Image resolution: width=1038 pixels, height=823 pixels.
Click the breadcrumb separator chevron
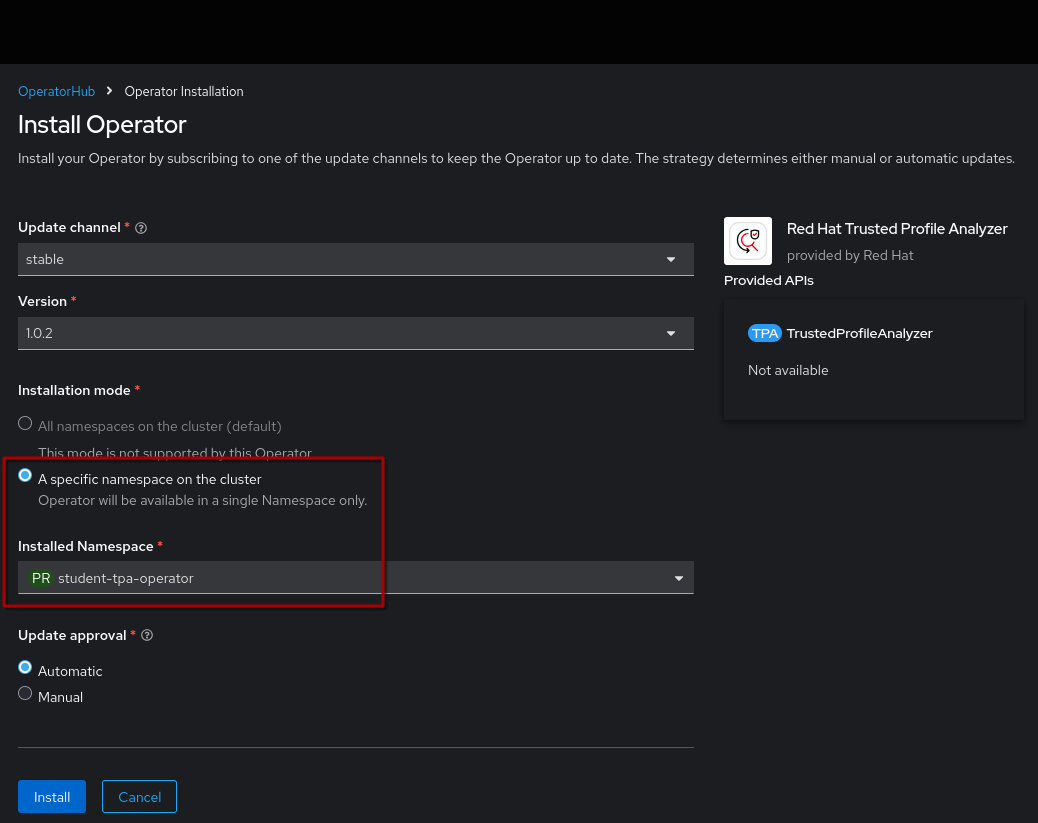[x=110, y=91]
